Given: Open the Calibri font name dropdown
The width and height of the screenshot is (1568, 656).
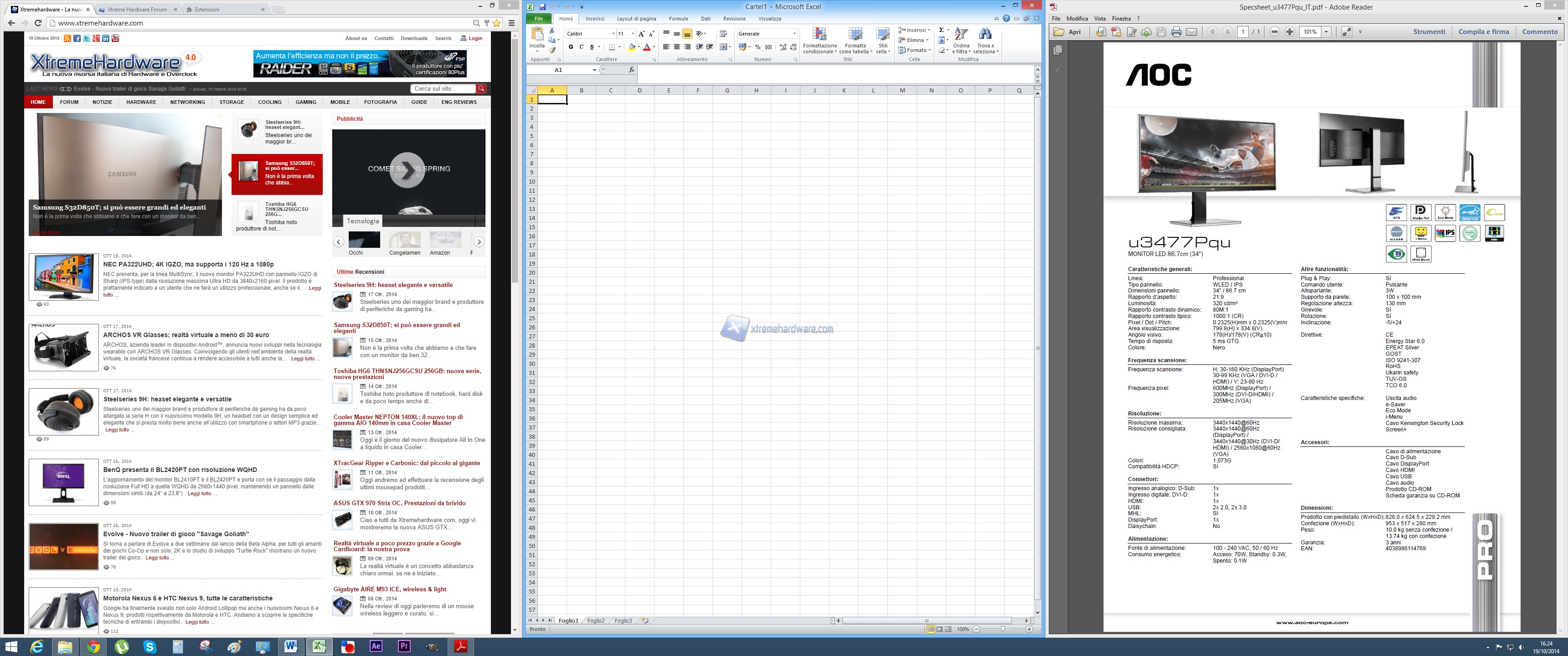Looking at the screenshot, I should tap(614, 33).
